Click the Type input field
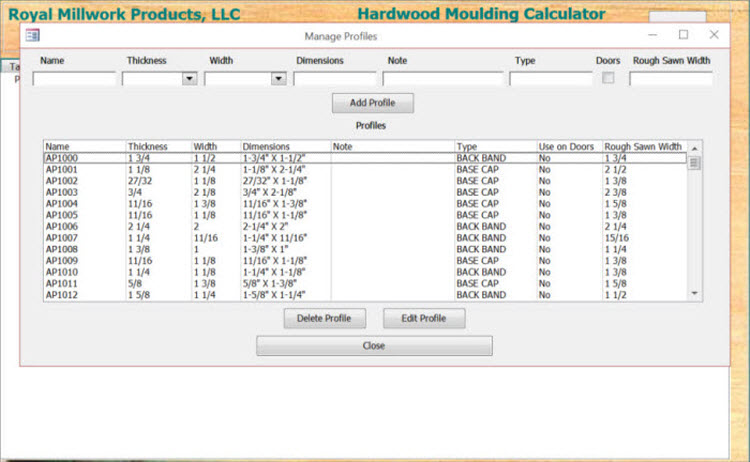Image resolution: width=750 pixels, height=462 pixels. (551, 78)
